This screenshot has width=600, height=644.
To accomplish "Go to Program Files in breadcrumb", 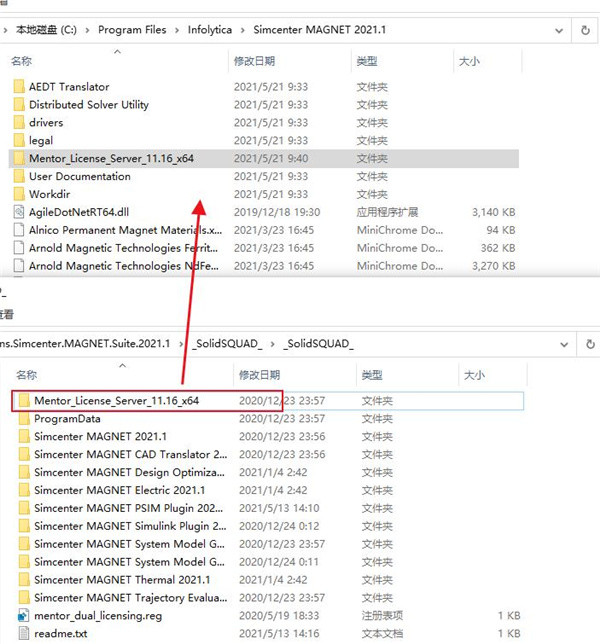I will click(x=132, y=30).
